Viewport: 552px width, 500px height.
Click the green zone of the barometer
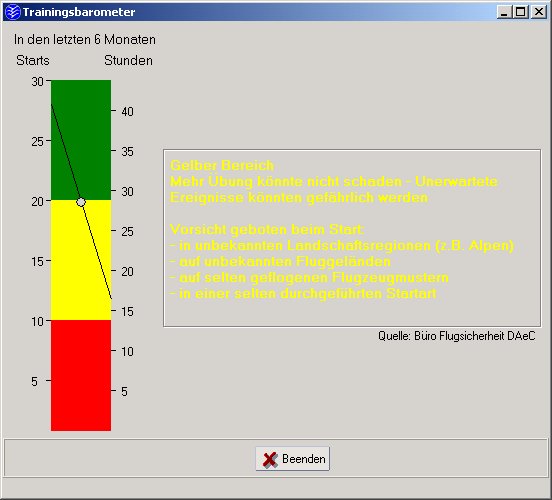81,140
